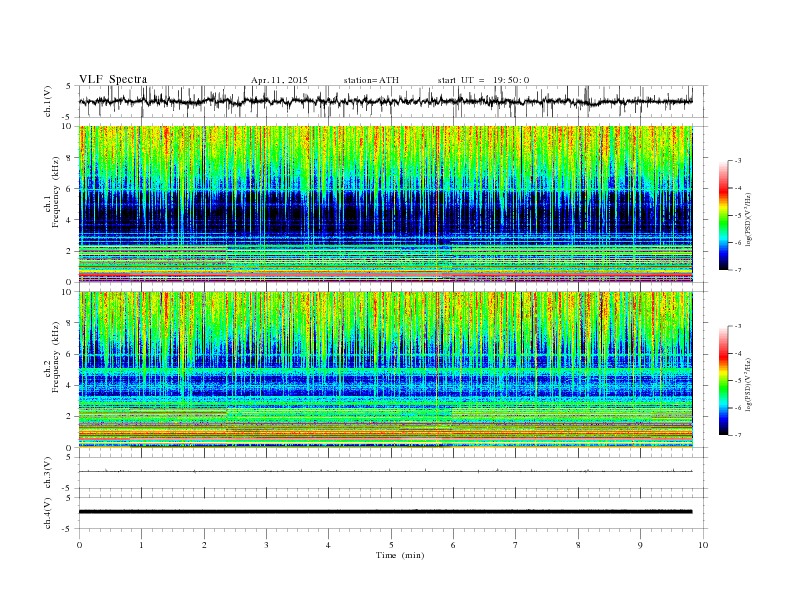This screenshot has height=612, width=792.
Task: Click "-5" on the ch.2 color scale
Action: [x=738, y=381]
